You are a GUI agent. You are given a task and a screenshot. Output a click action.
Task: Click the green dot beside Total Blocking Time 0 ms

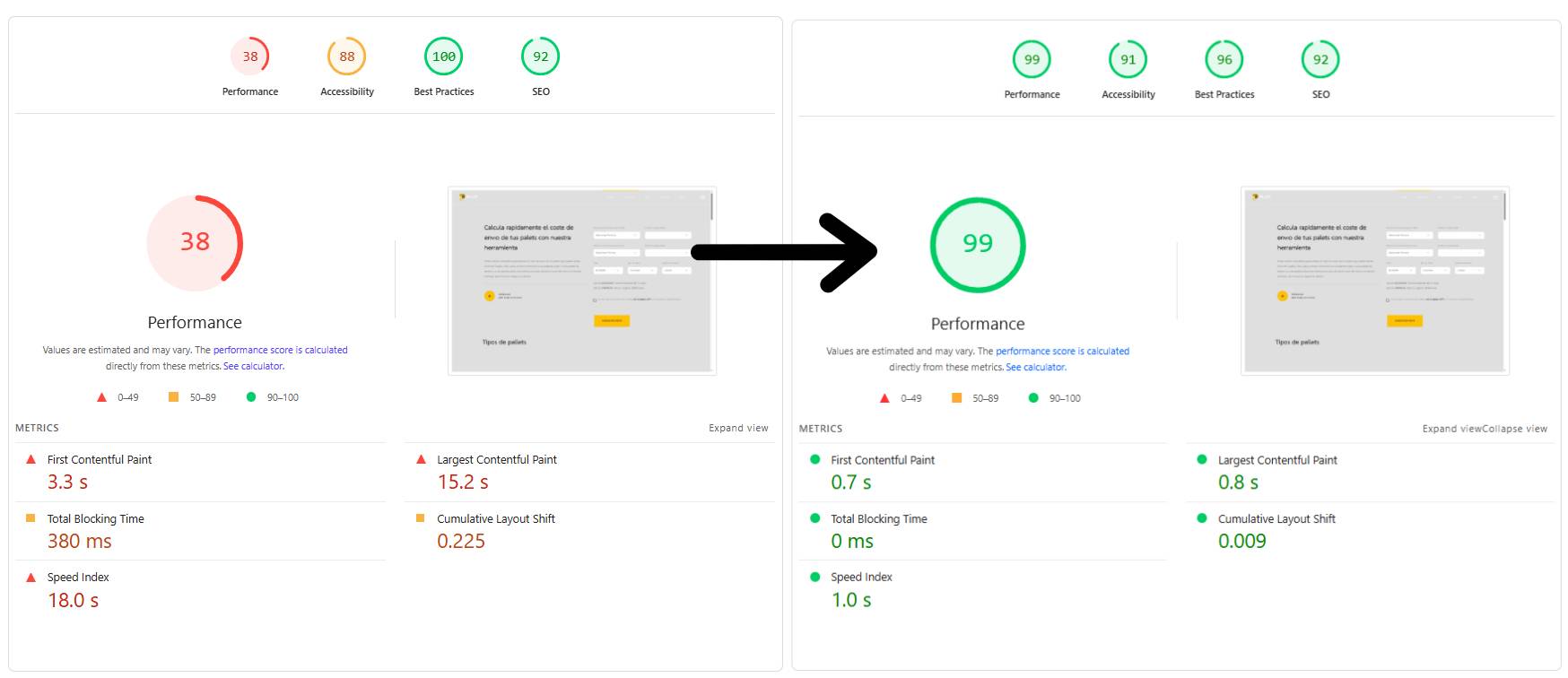pyautogui.click(x=814, y=518)
